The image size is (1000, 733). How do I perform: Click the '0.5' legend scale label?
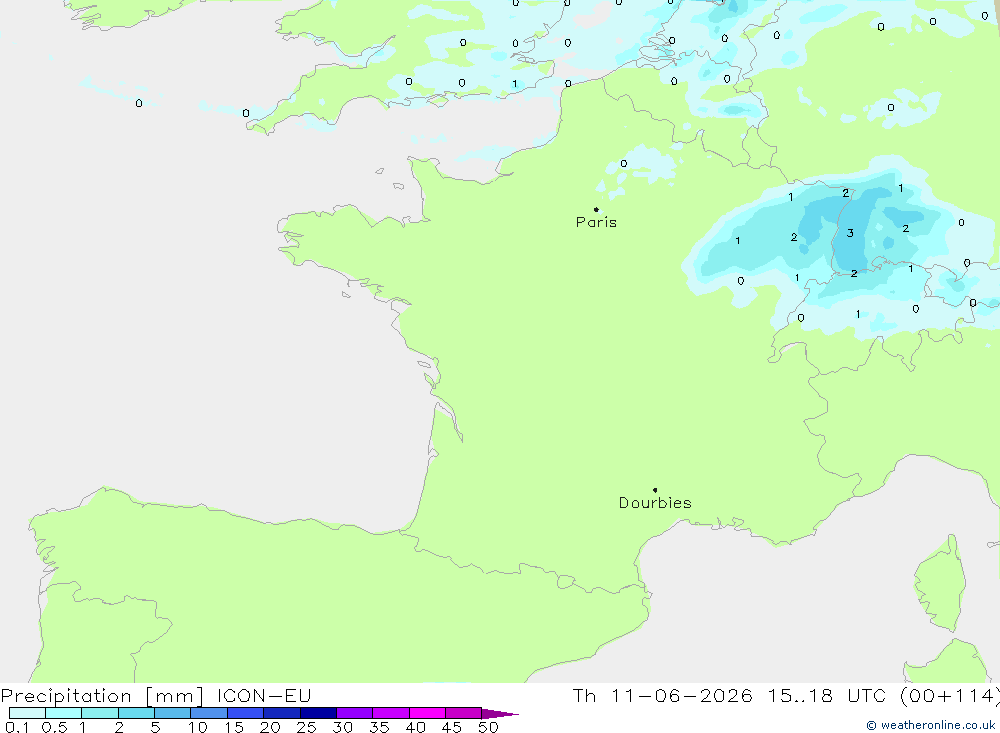coord(54,727)
